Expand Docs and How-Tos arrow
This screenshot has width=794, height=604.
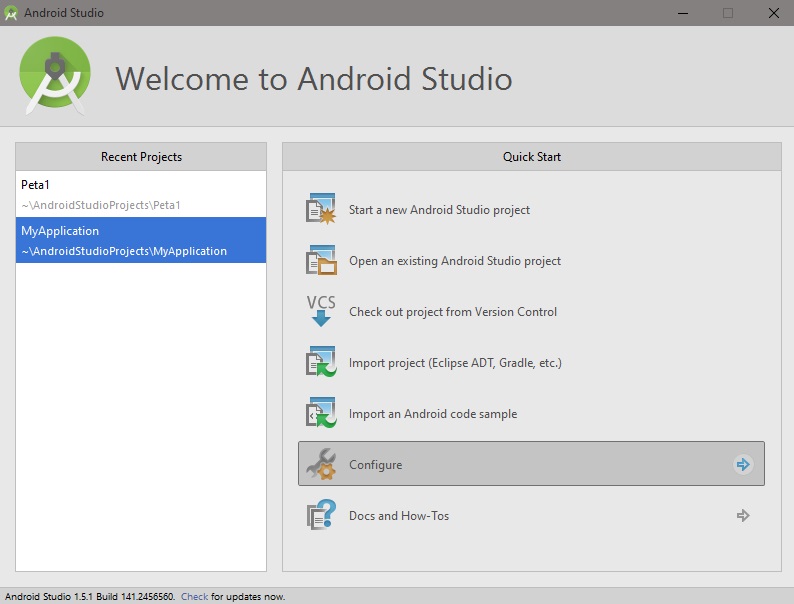coord(743,515)
